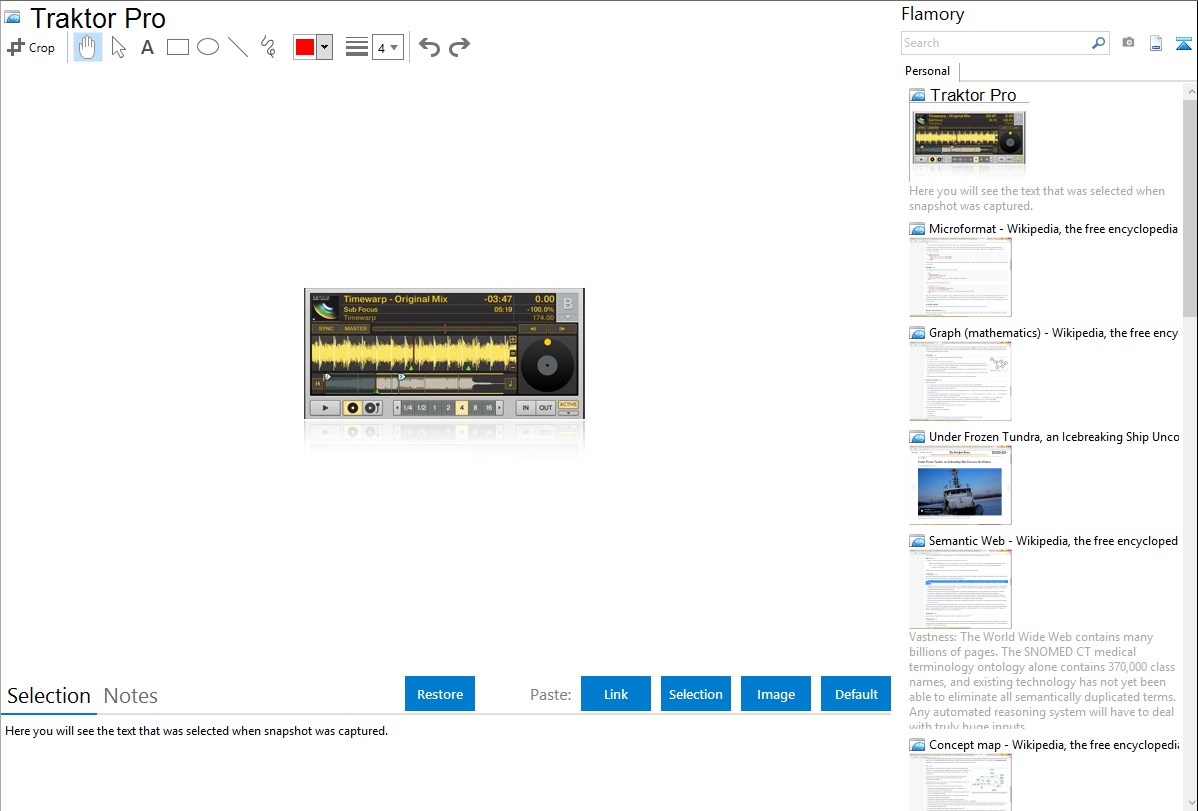Screen dimensions: 1198x811
Task: Click in the Flamory search field
Action: pos(995,43)
